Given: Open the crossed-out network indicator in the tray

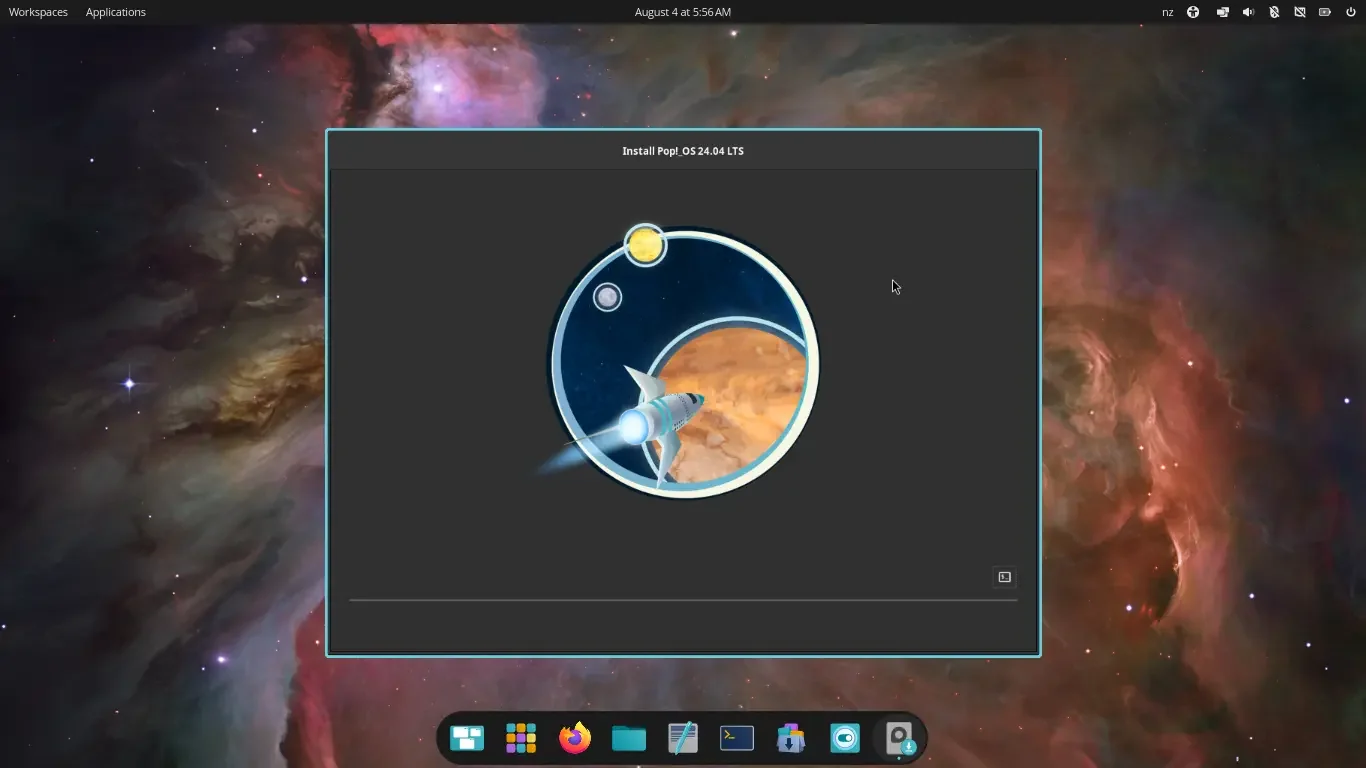Looking at the screenshot, I should pyautogui.click(x=1300, y=12).
